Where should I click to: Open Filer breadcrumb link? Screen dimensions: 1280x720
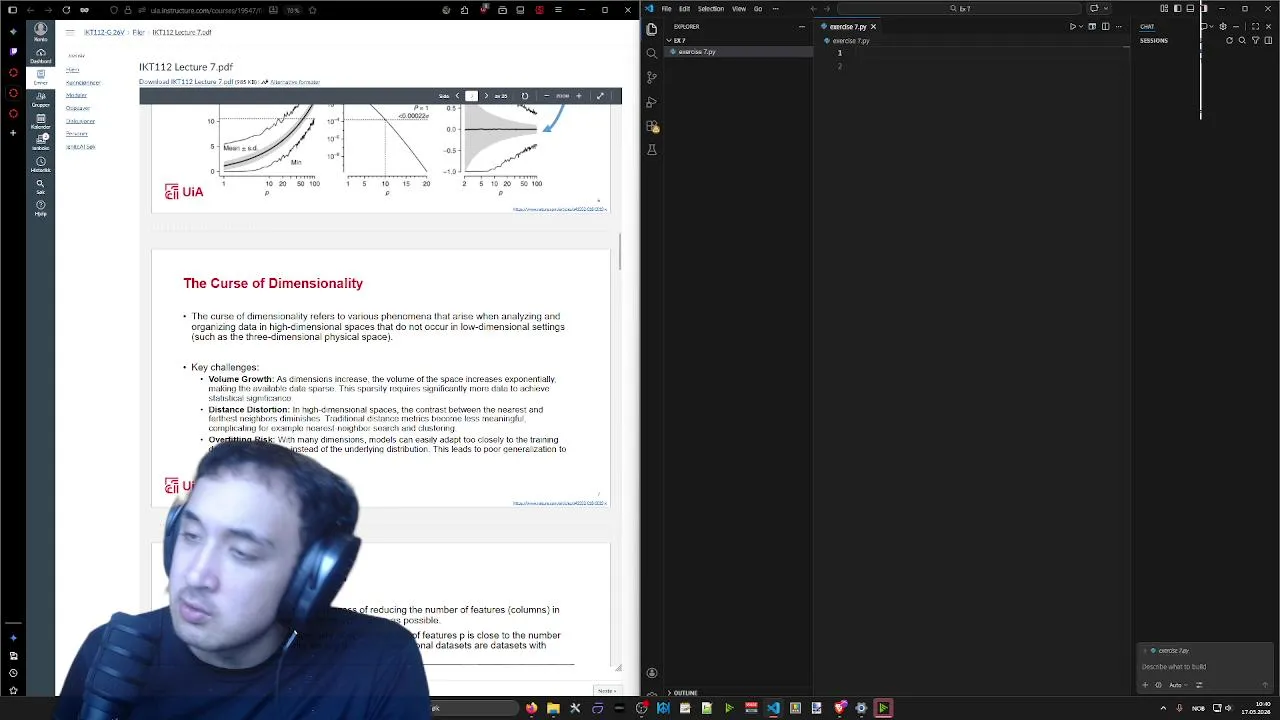pyautogui.click(x=138, y=33)
